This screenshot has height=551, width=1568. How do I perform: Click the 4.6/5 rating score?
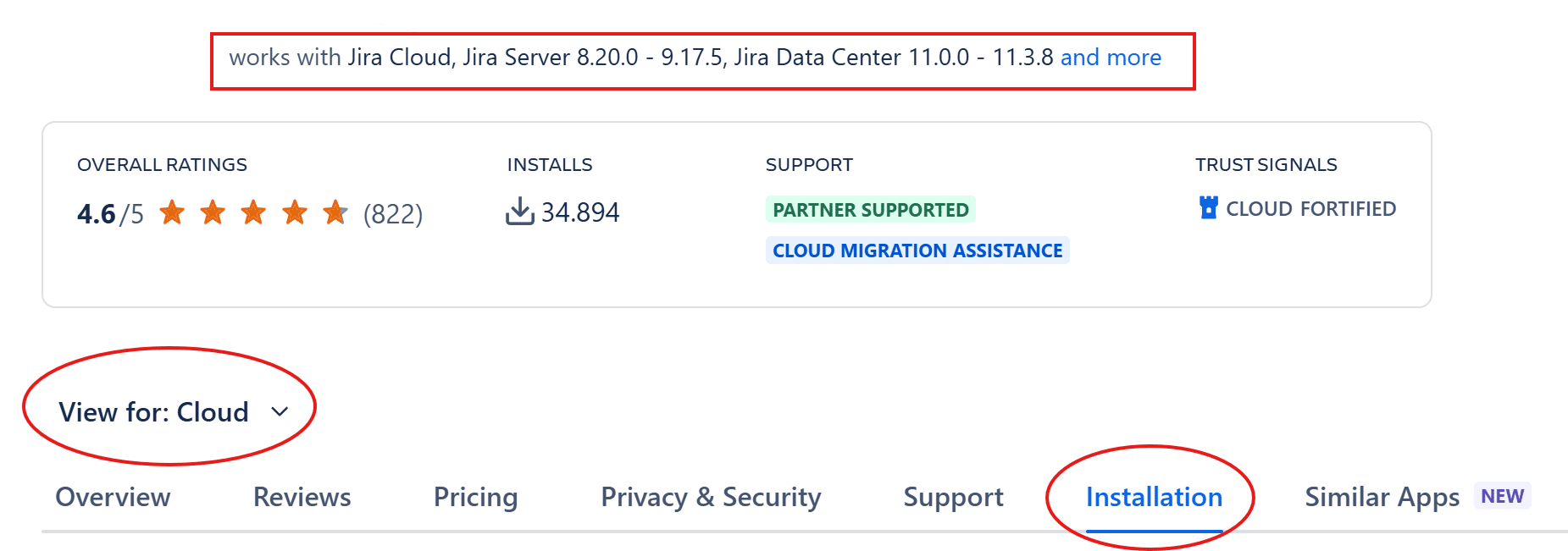110,214
